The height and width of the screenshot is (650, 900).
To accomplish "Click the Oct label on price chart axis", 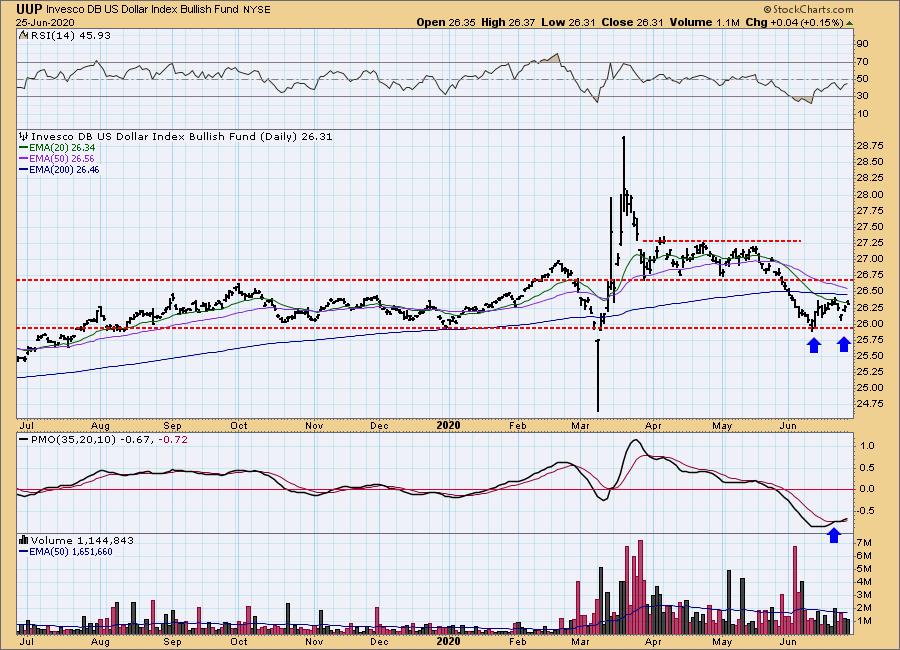I will [x=239, y=425].
